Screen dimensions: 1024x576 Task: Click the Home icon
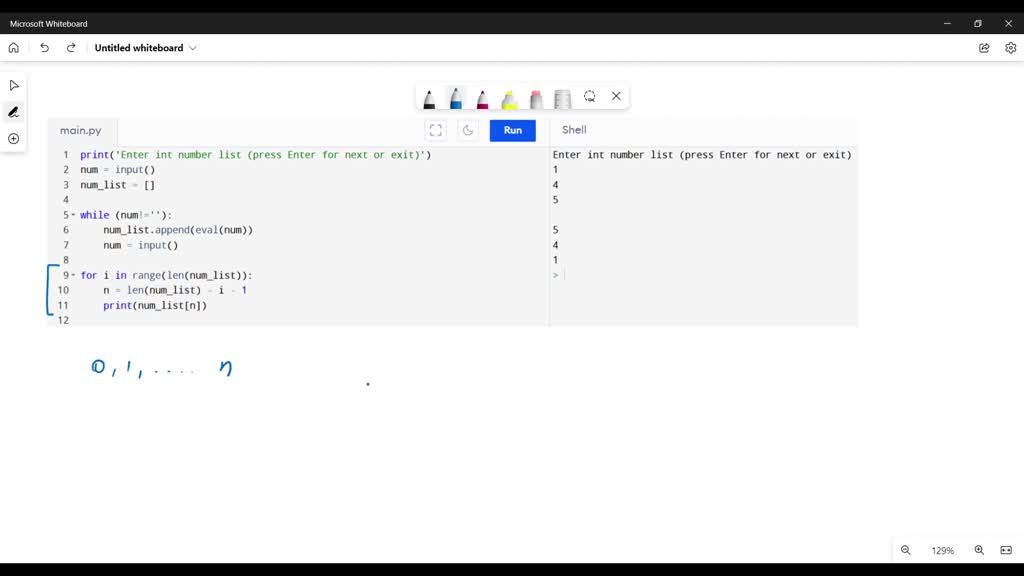pos(13,47)
